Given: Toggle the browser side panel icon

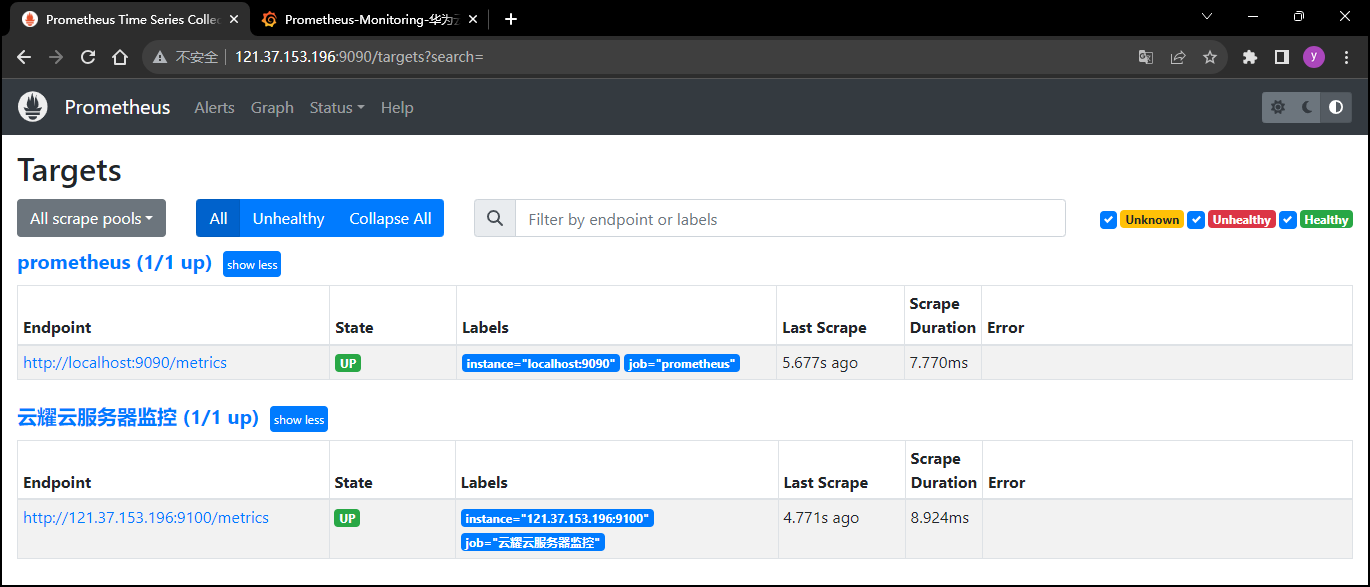Looking at the screenshot, I should pos(1282,57).
